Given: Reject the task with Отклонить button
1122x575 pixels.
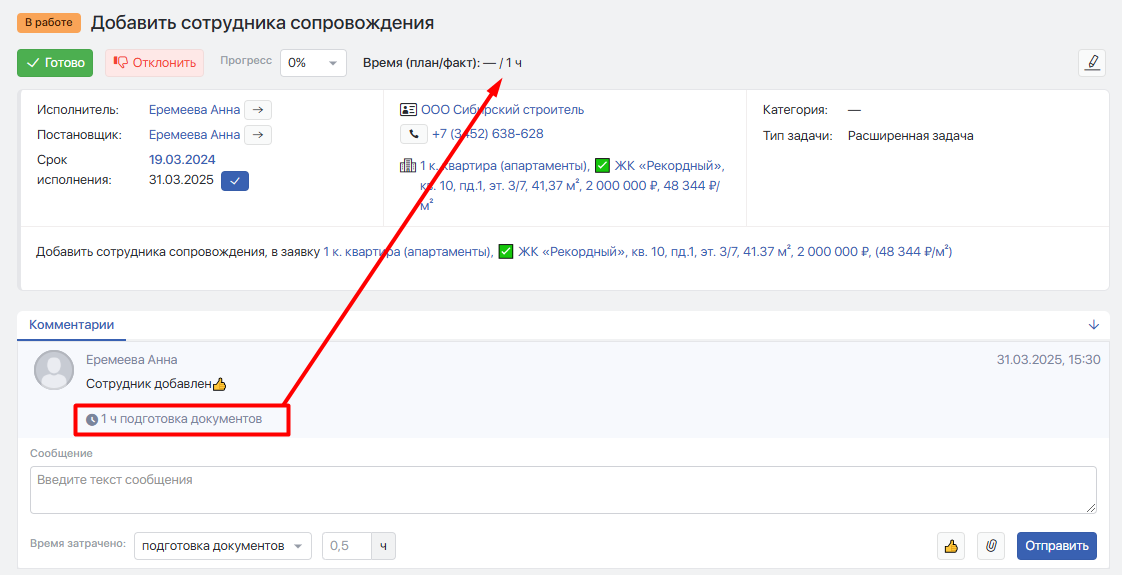Looking at the screenshot, I should (x=154, y=63).
